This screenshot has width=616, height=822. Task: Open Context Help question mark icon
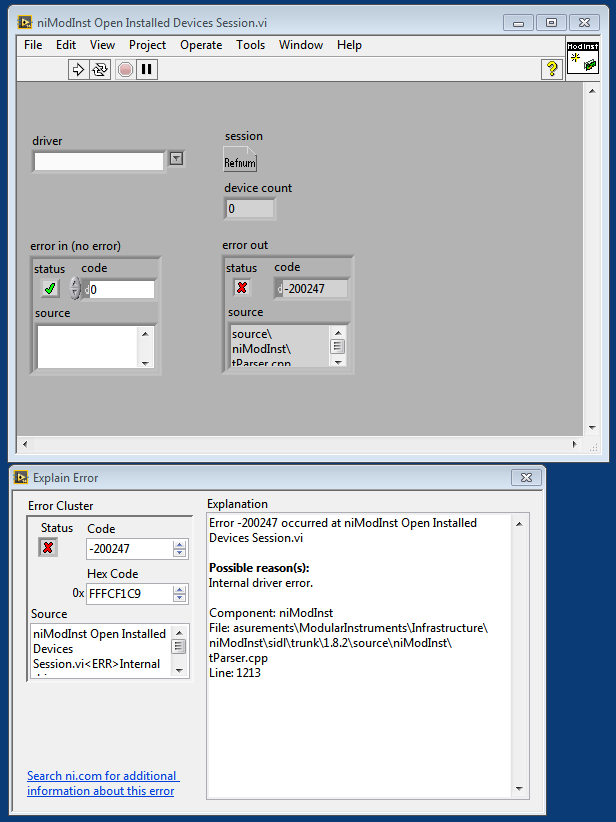tap(552, 69)
